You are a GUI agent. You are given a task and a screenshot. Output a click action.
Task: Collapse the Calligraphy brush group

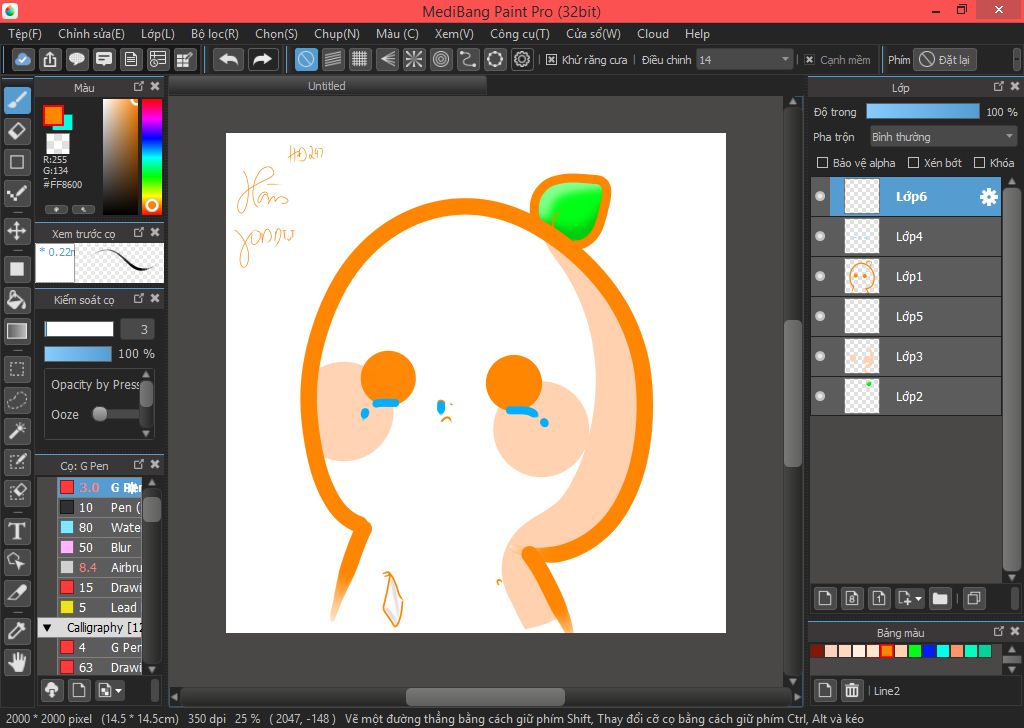[47, 628]
